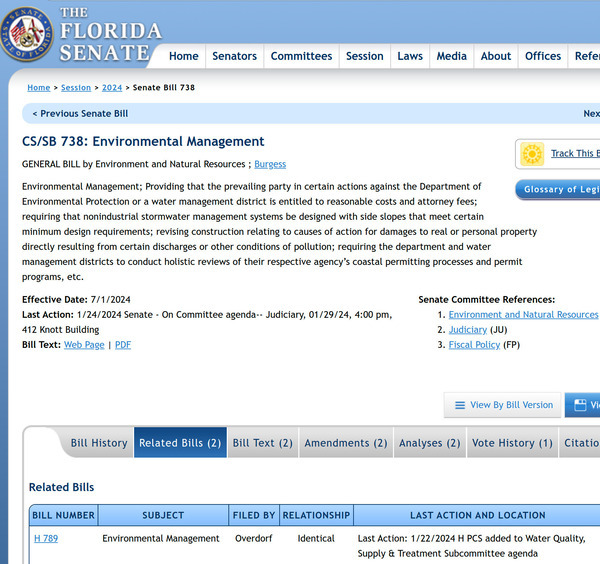Select the Related Bills (2) tab

click(180, 443)
